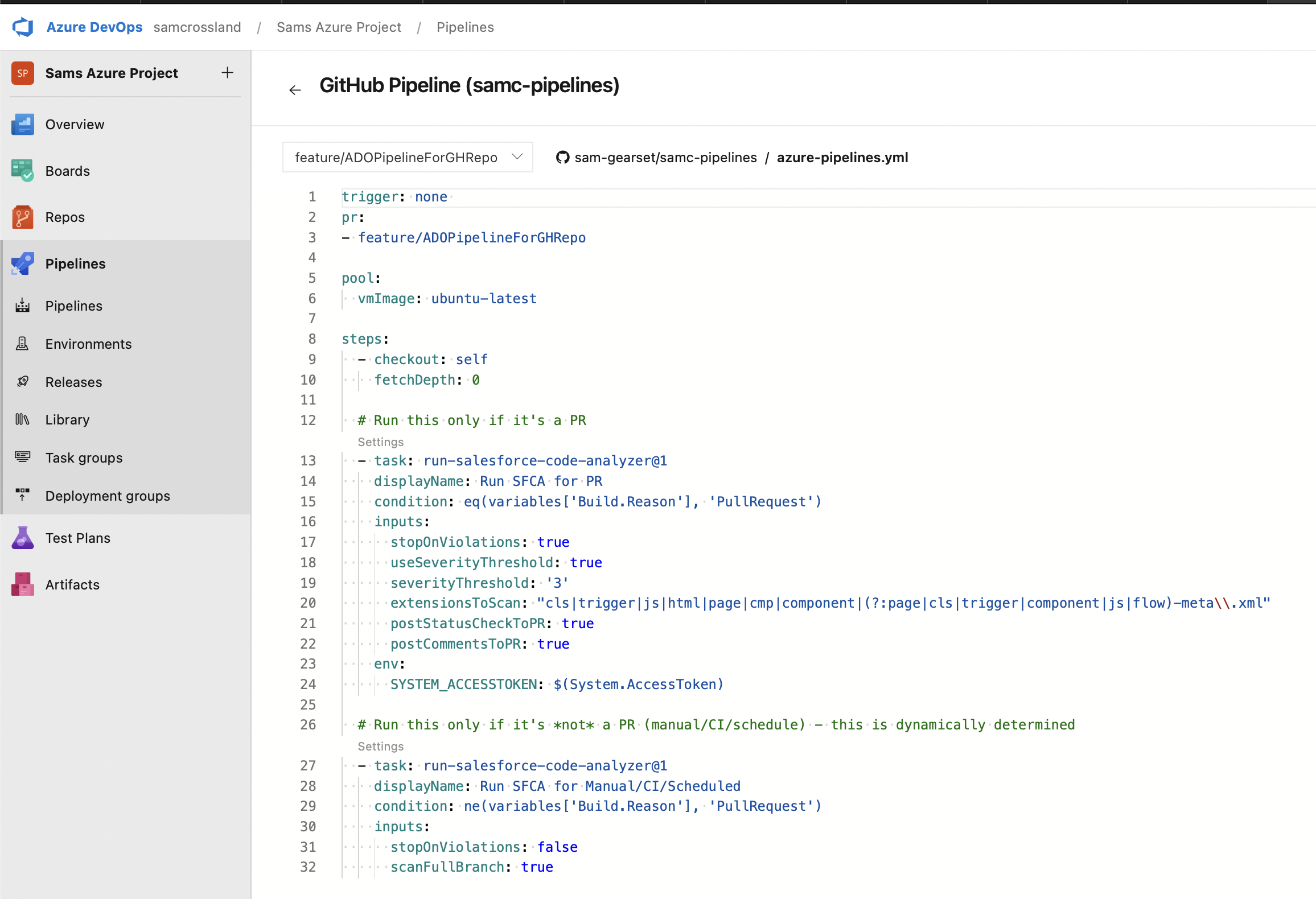
Task: Click the azure-pipelines.yml filename
Action: [842, 157]
